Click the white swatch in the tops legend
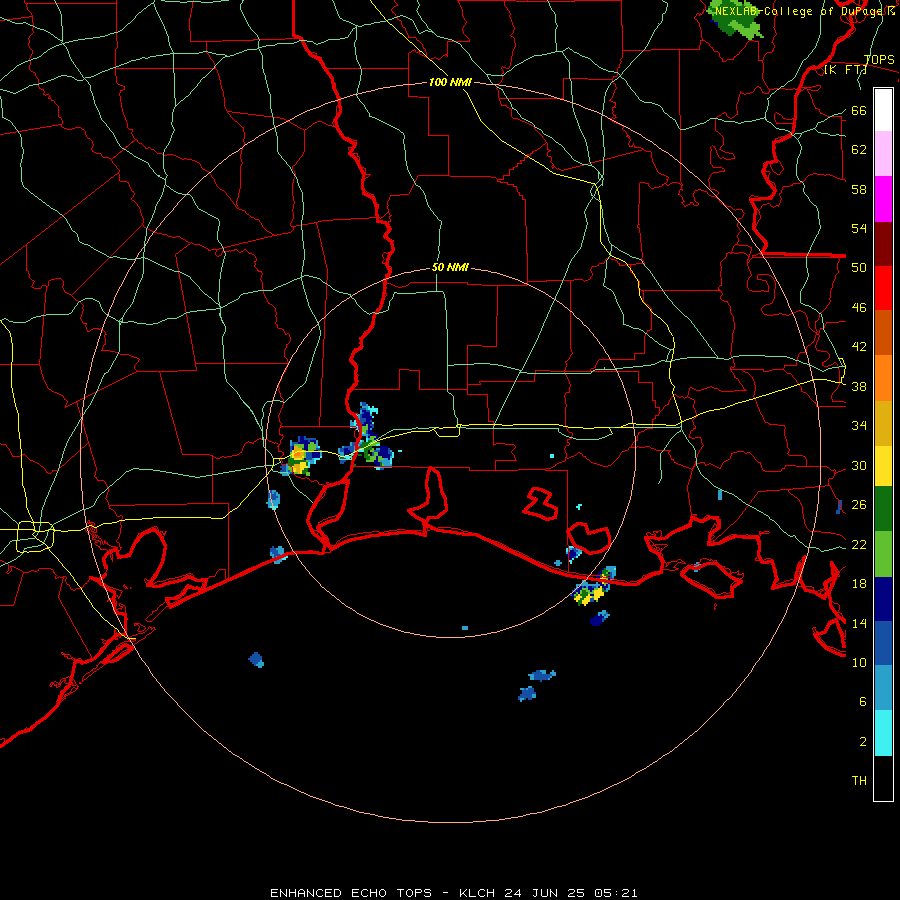This screenshot has width=900, height=900. coord(883,110)
